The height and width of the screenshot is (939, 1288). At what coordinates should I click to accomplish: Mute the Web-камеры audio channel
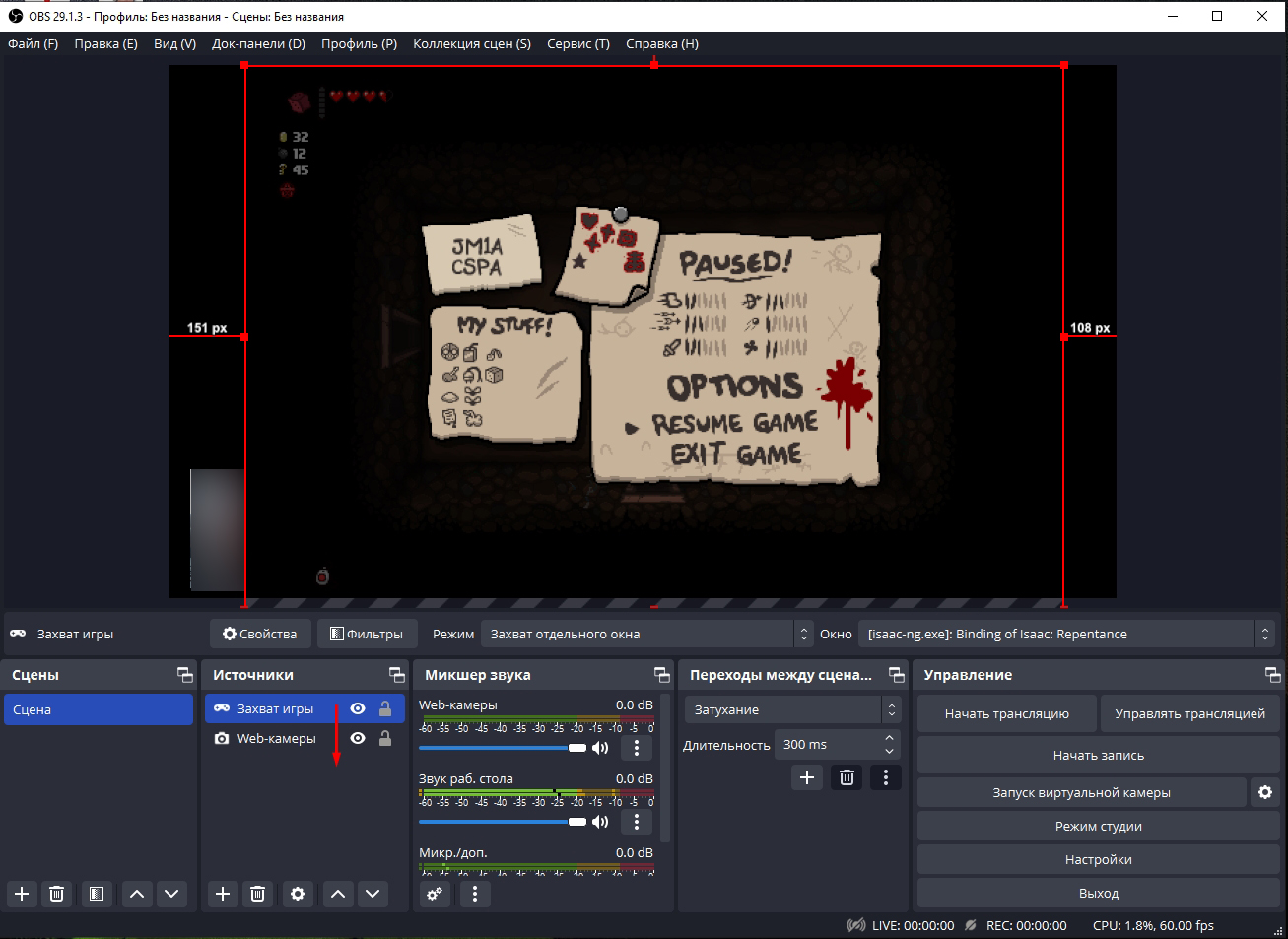click(600, 748)
